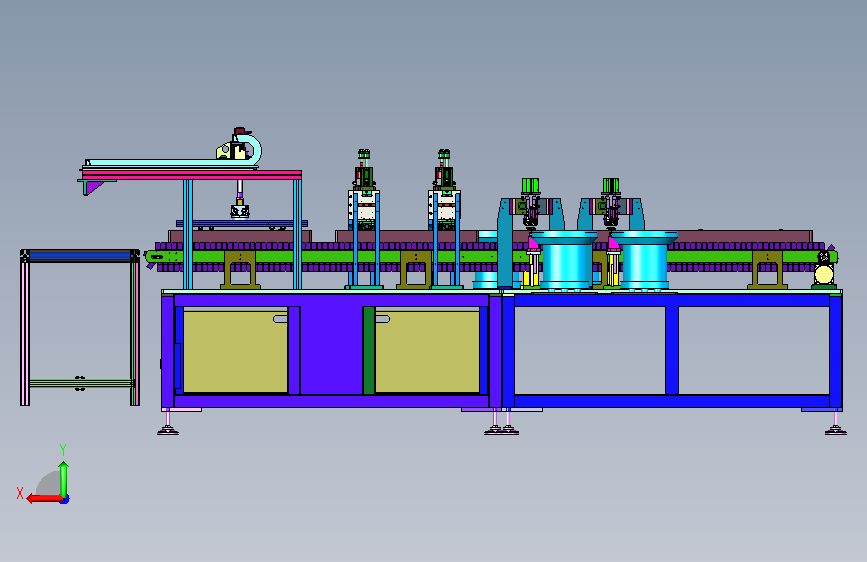
Task: Select the leftmost leveling foot of purple frame
Action: 168,423
